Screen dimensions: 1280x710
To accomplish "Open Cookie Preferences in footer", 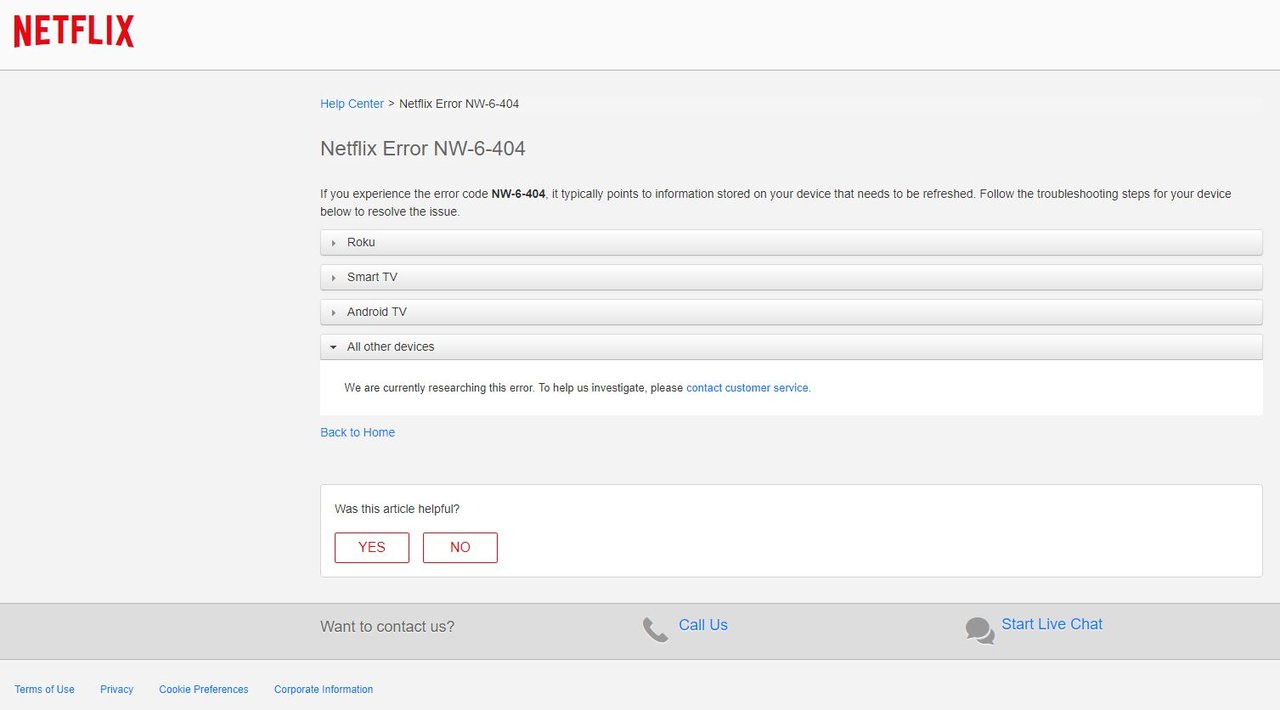I will pos(204,689).
